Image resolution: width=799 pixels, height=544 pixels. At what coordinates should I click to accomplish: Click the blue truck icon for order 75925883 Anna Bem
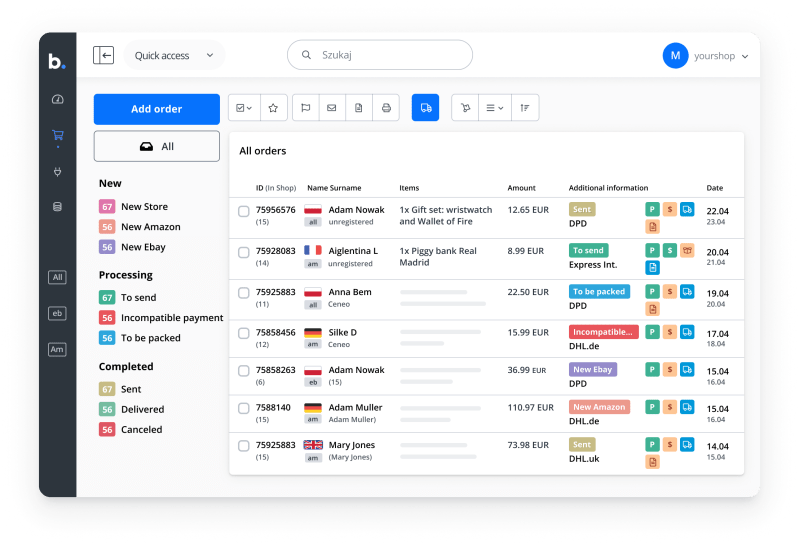[x=687, y=291]
